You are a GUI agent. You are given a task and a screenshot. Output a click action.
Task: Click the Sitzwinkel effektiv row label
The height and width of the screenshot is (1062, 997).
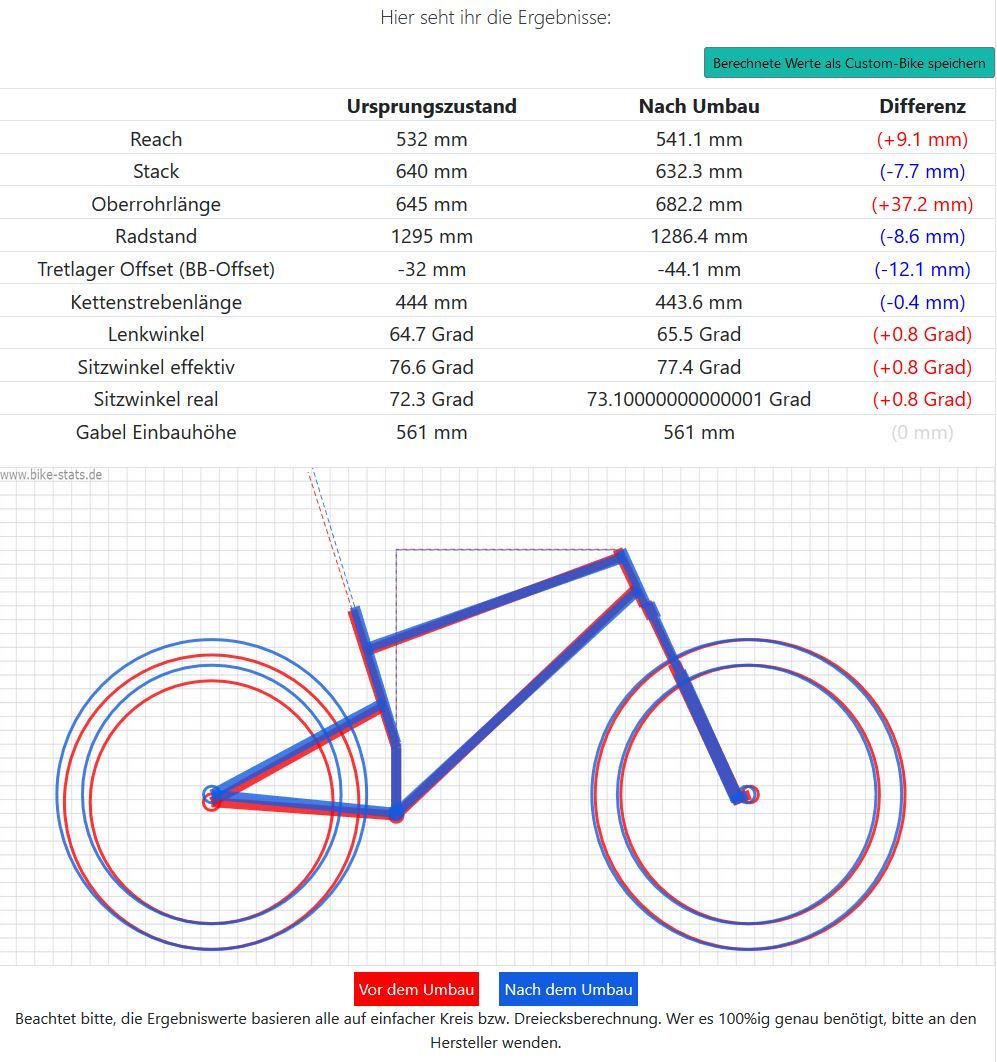click(156, 367)
